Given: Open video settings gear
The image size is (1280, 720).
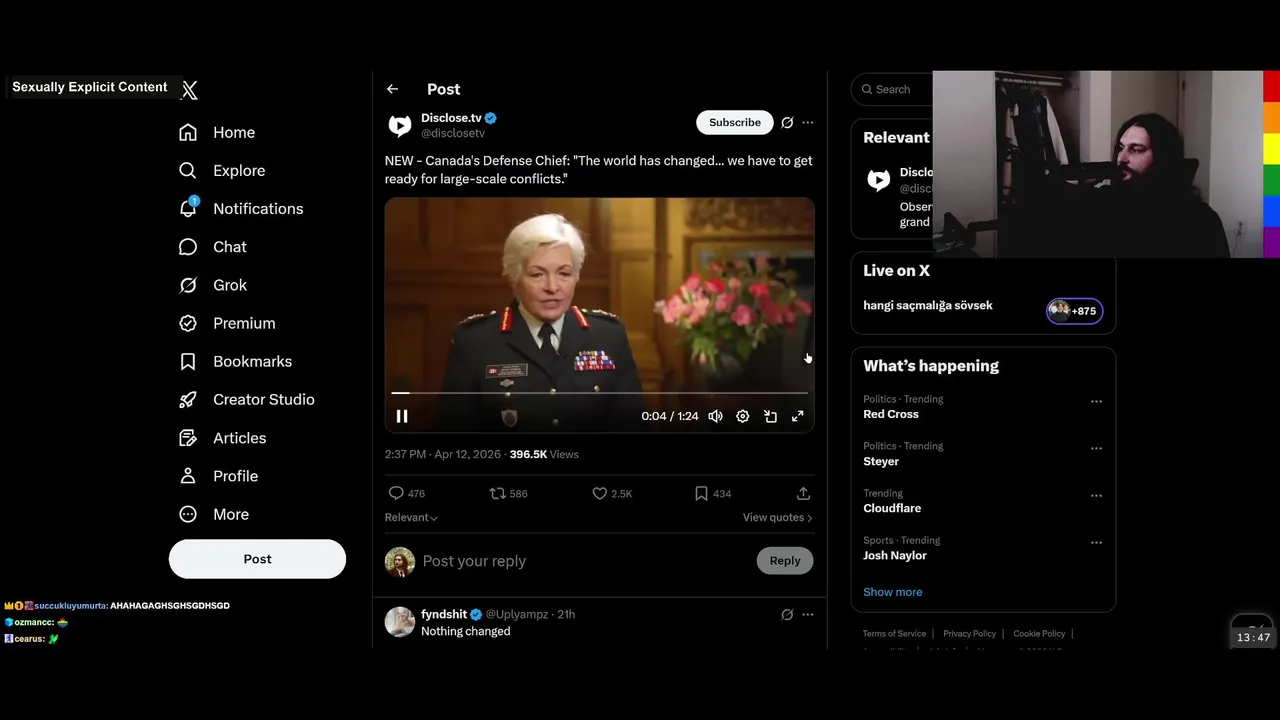Looking at the screenshot, I should [743, 416].
